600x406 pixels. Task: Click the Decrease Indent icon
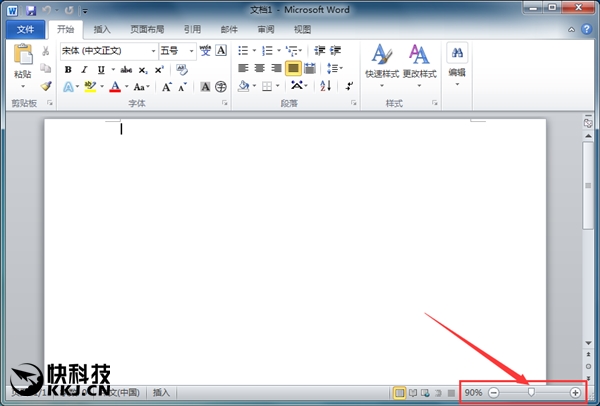point(320,51)
